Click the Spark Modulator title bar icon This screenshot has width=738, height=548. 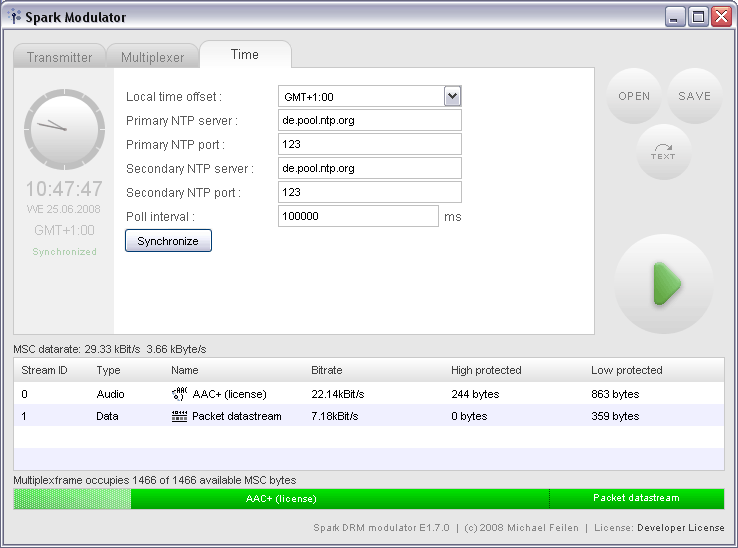tap(15, 16)
